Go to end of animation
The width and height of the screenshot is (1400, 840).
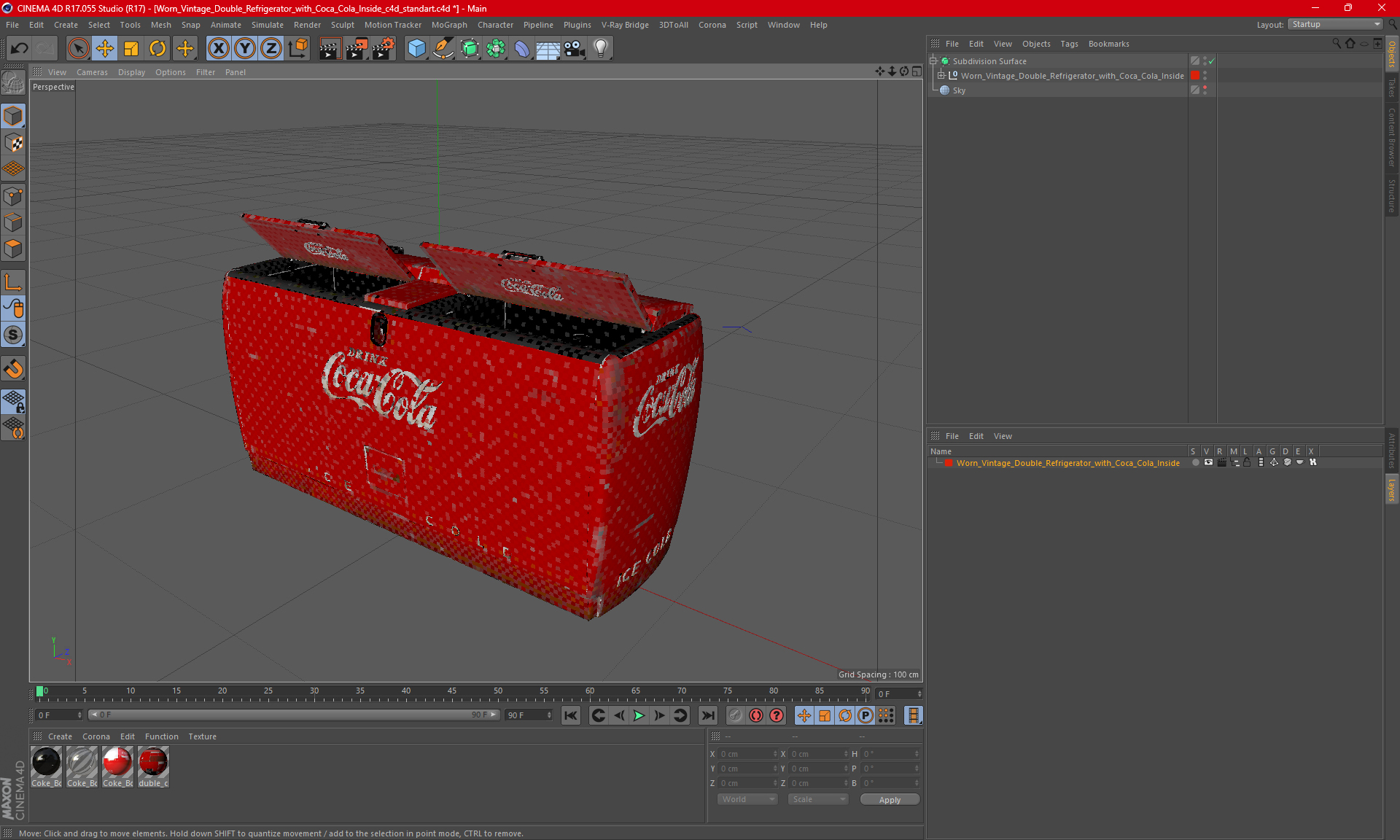click(x=707, y=715)
